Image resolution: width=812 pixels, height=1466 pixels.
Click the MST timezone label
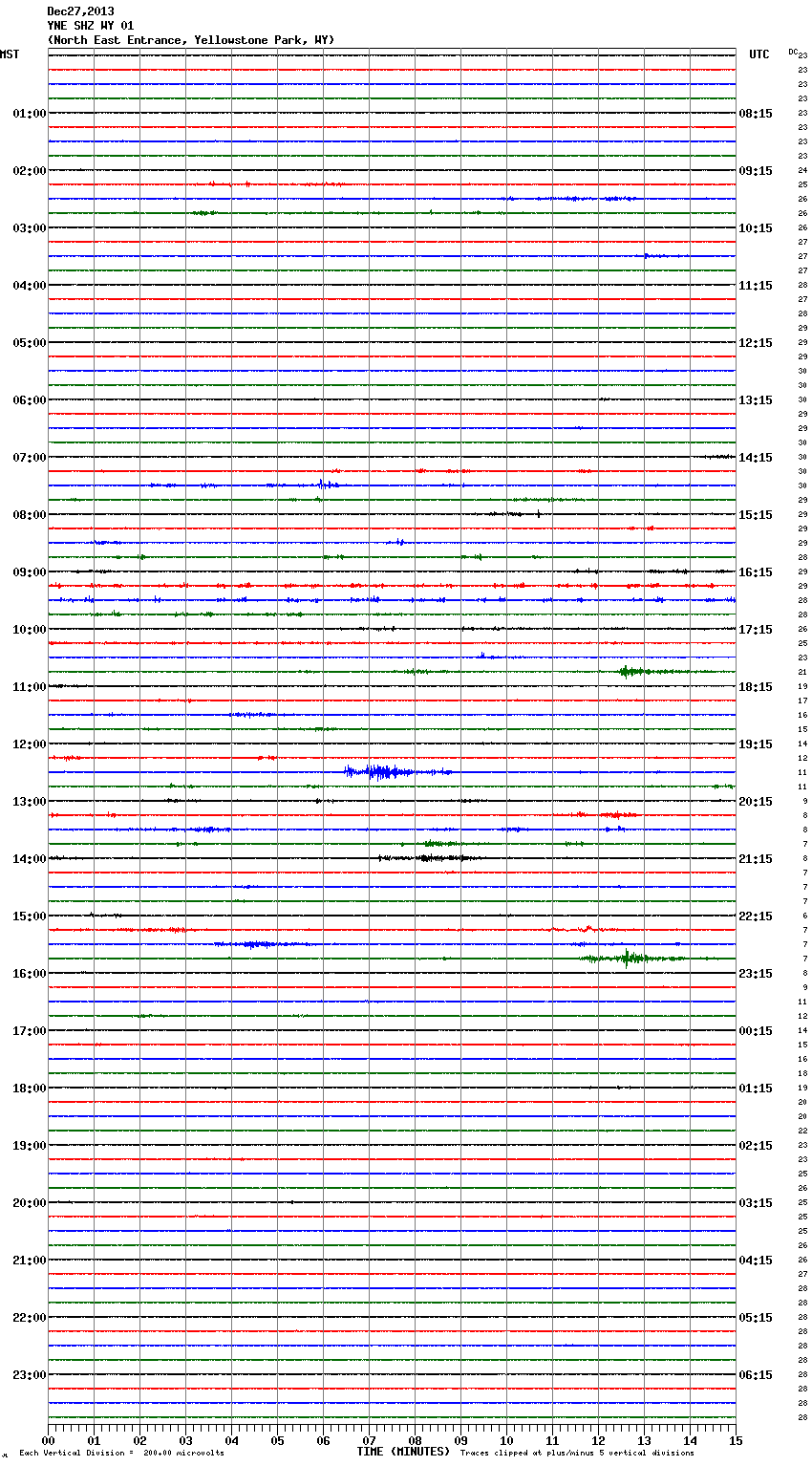click(x=10, y=54)
